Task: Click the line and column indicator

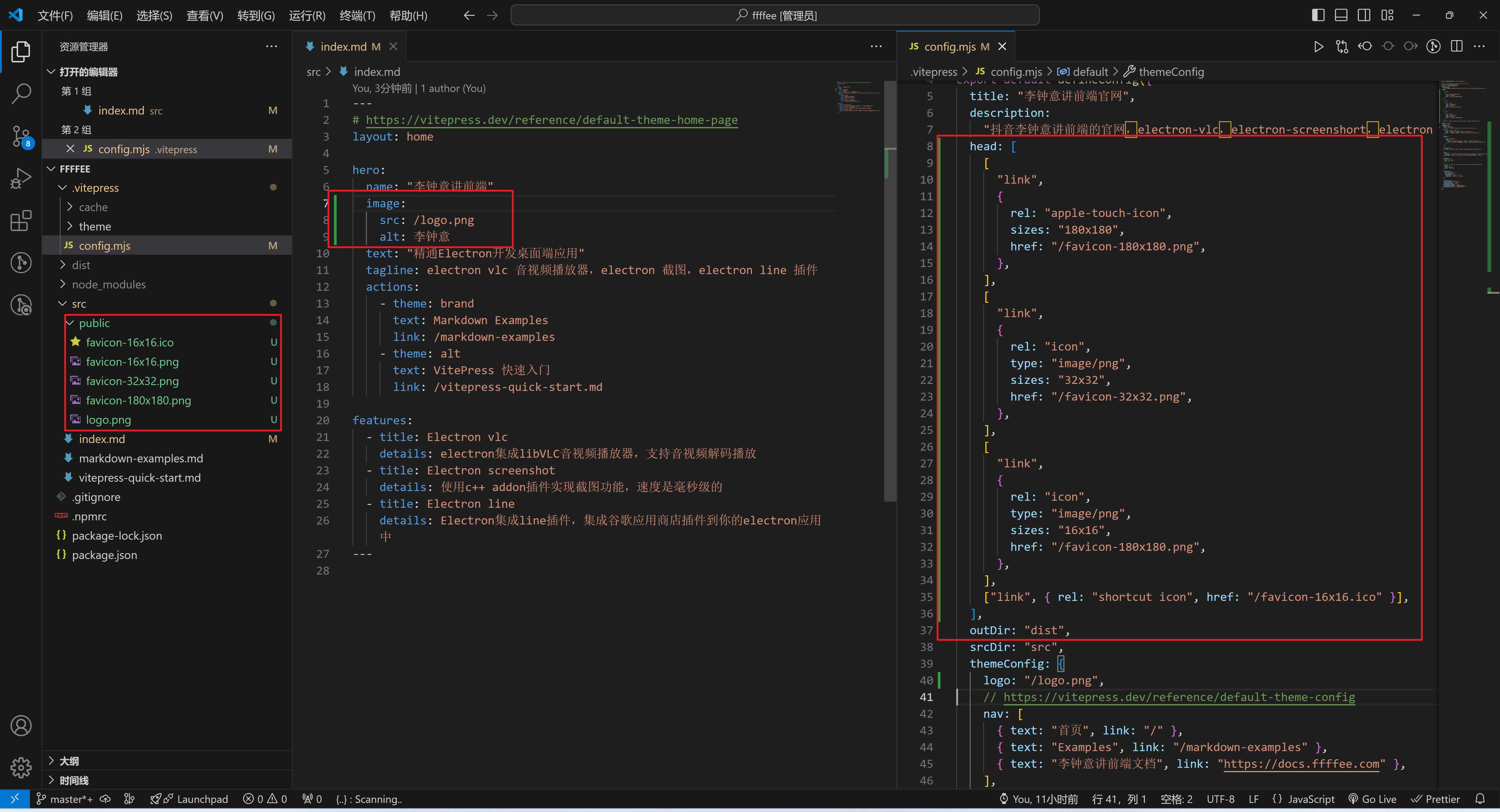Action: (1118, 799)
